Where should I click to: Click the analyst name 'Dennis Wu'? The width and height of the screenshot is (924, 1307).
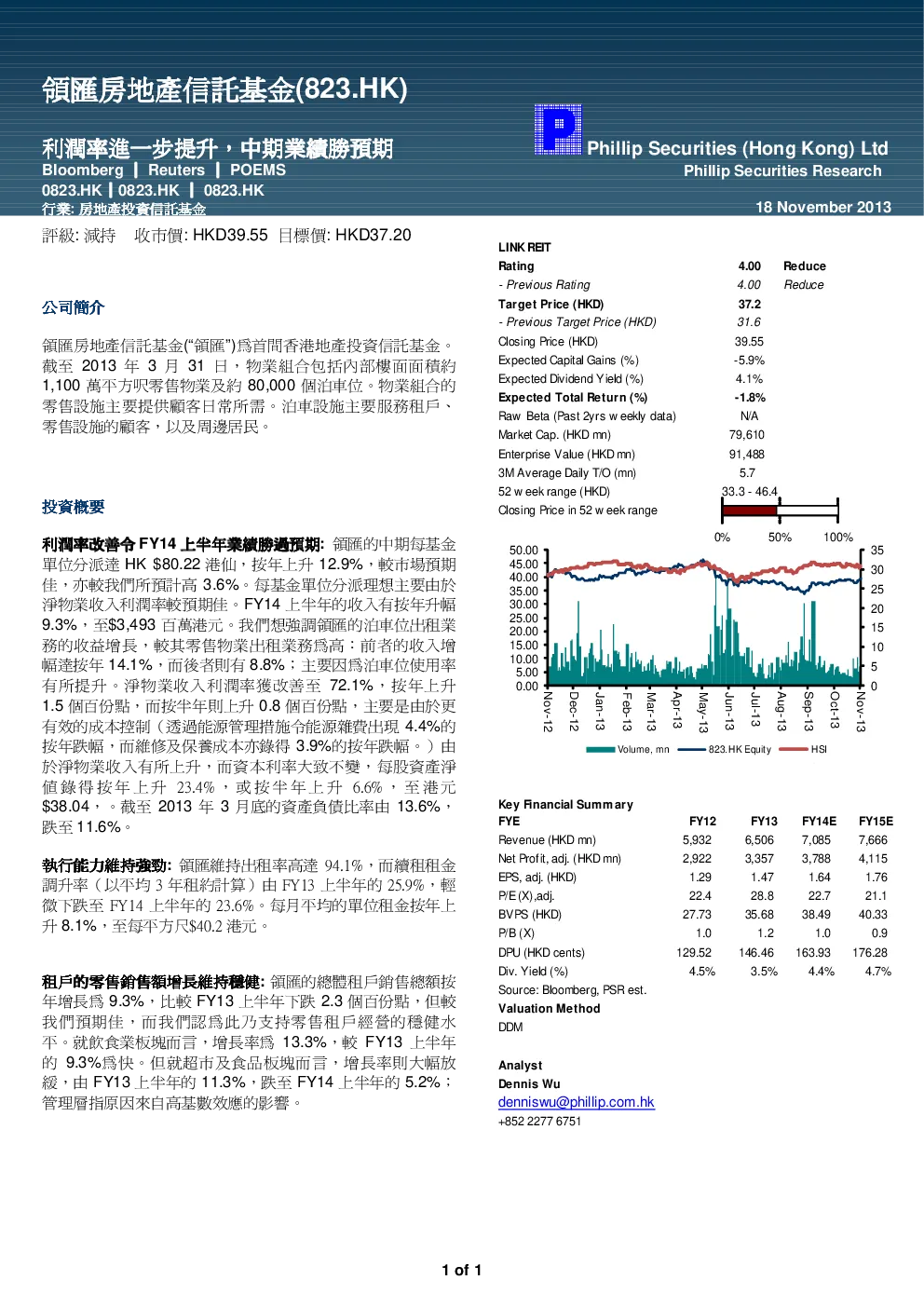pos(529,1084)
